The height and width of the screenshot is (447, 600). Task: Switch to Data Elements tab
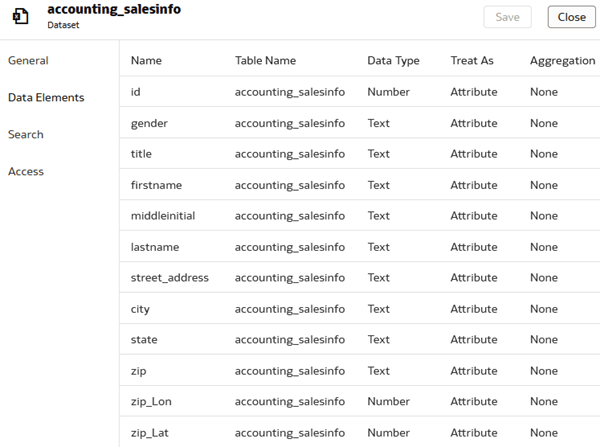click(46, 97)
